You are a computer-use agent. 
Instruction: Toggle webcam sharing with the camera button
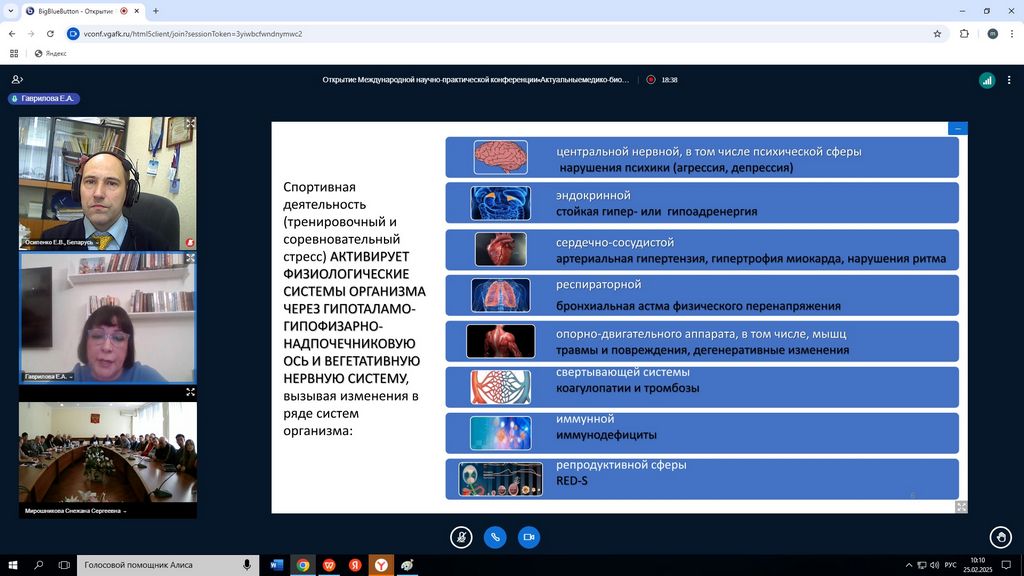pos(528,537)
